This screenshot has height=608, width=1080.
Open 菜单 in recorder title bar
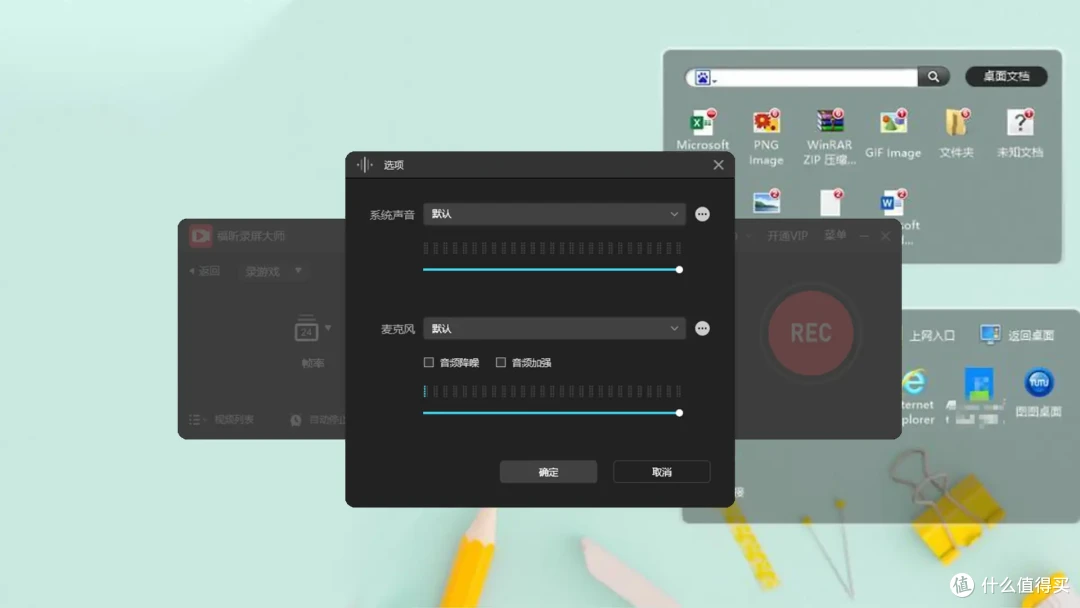coord(835,235)
